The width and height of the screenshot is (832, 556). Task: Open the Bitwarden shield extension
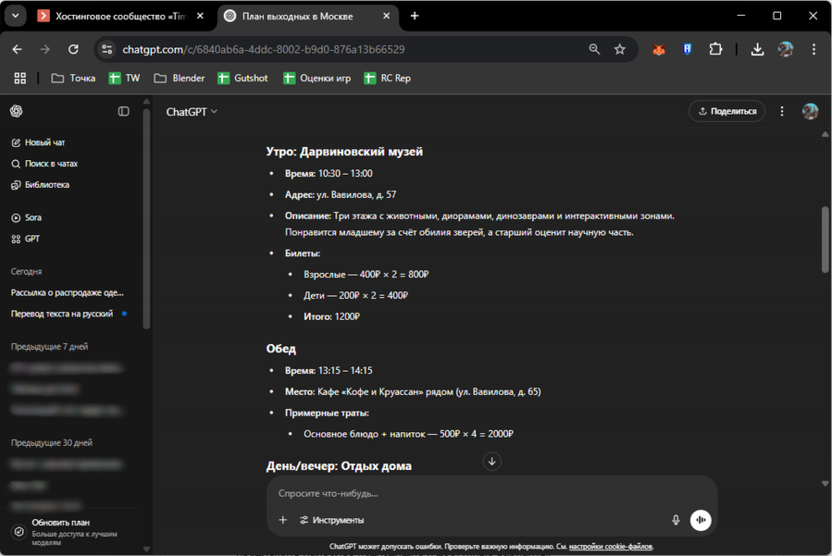pyautogui.click(x=687, y=49)
